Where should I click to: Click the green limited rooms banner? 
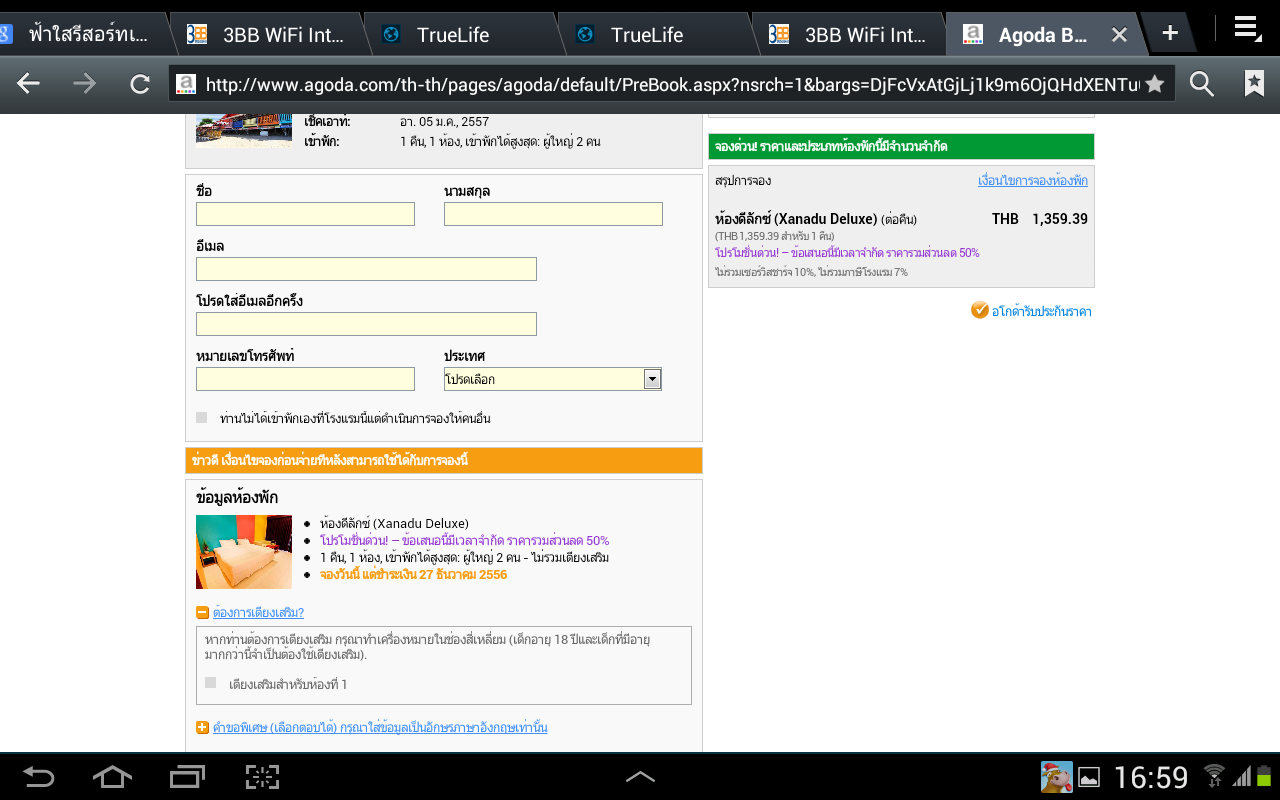[901, 146]
